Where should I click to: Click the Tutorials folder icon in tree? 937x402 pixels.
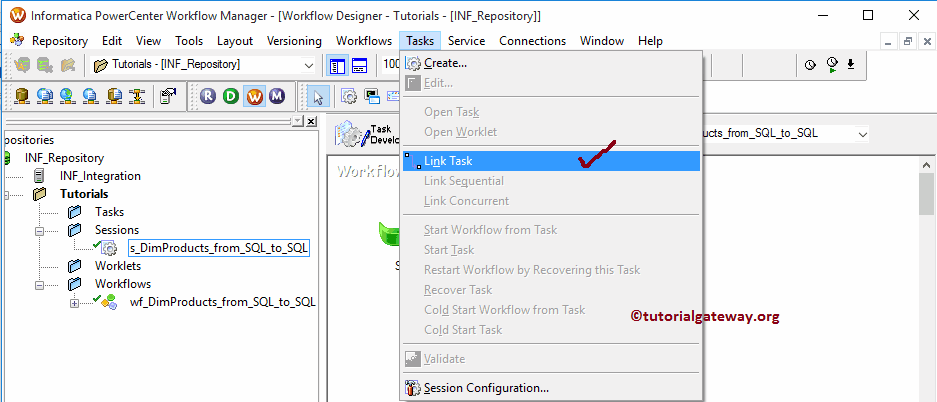pyautogui.click(x=39, y=194)
